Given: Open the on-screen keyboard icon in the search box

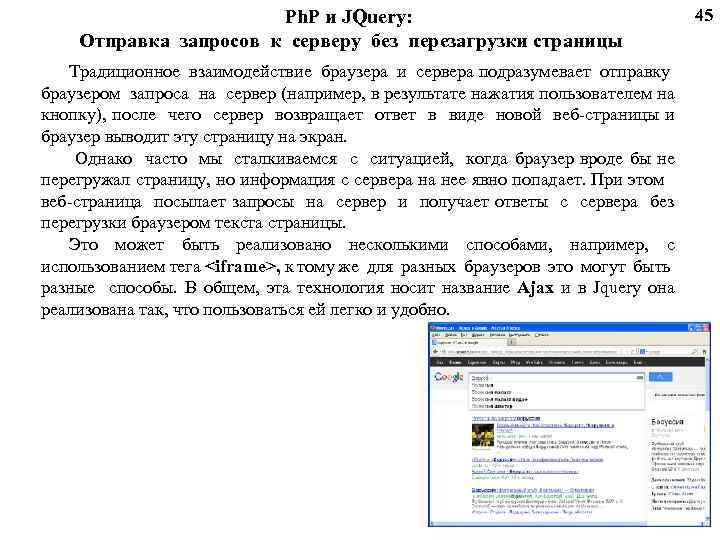Looking at the screenshot, I should (640, 378).
